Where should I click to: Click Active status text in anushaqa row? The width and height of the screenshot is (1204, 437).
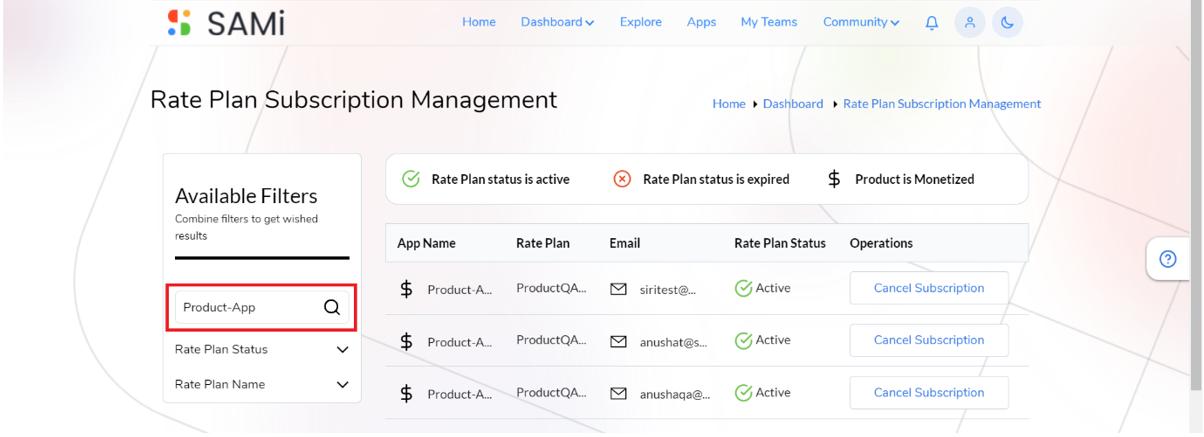[x=773, y=393]
